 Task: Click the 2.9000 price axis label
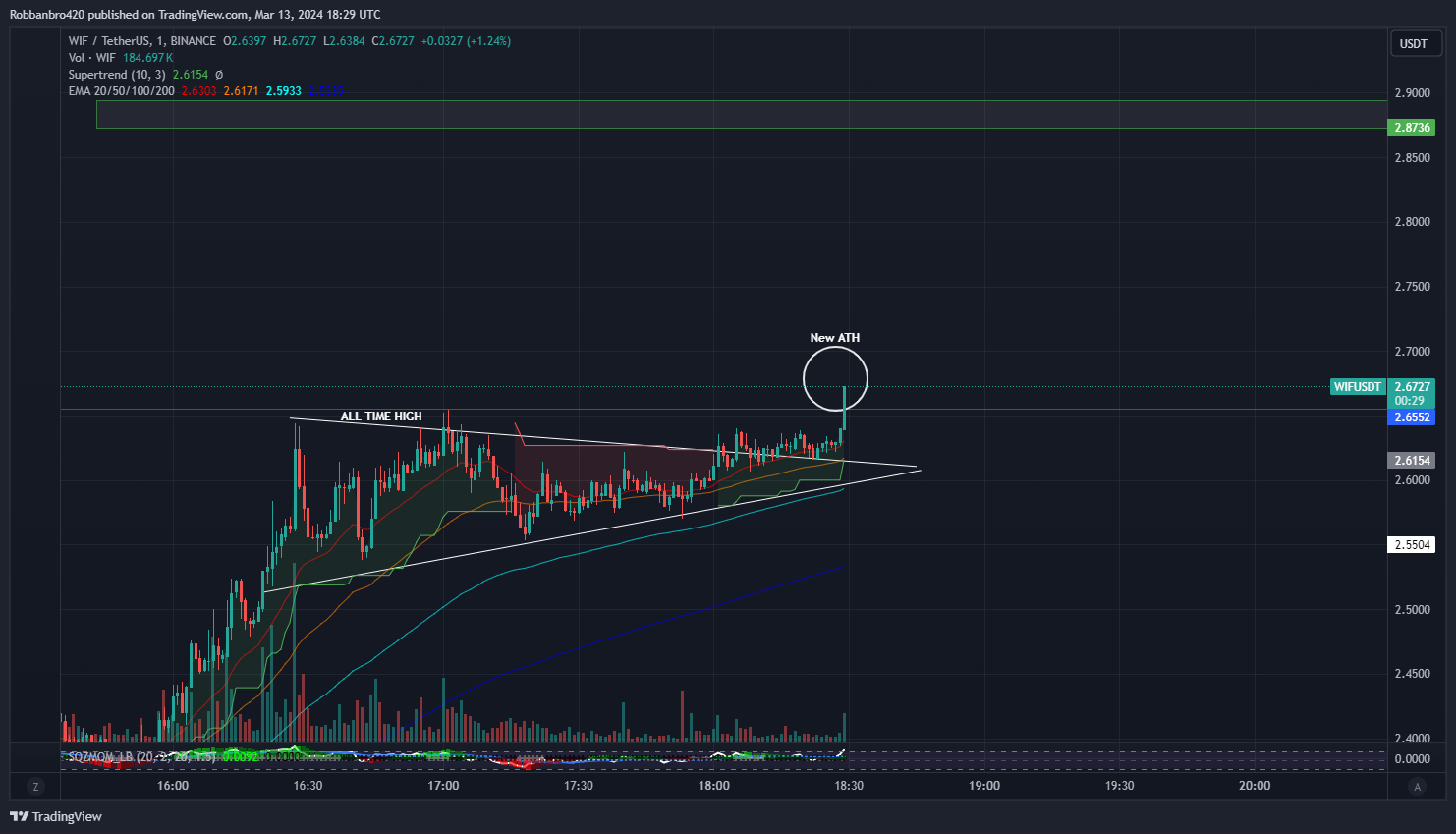point(1413,93)
